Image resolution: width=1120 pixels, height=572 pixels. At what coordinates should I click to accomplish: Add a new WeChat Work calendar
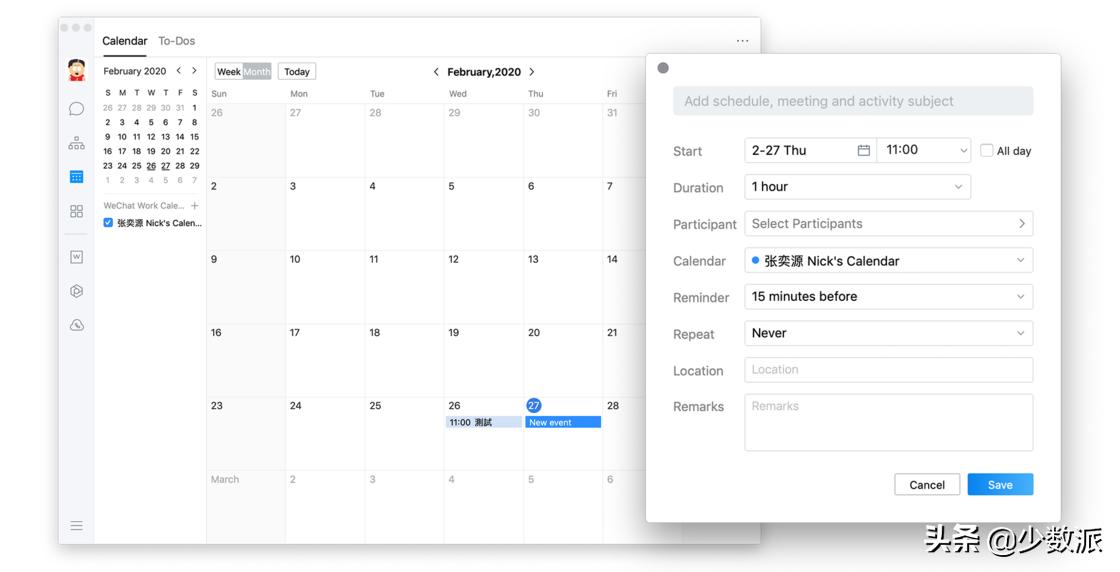coord(194,206)
